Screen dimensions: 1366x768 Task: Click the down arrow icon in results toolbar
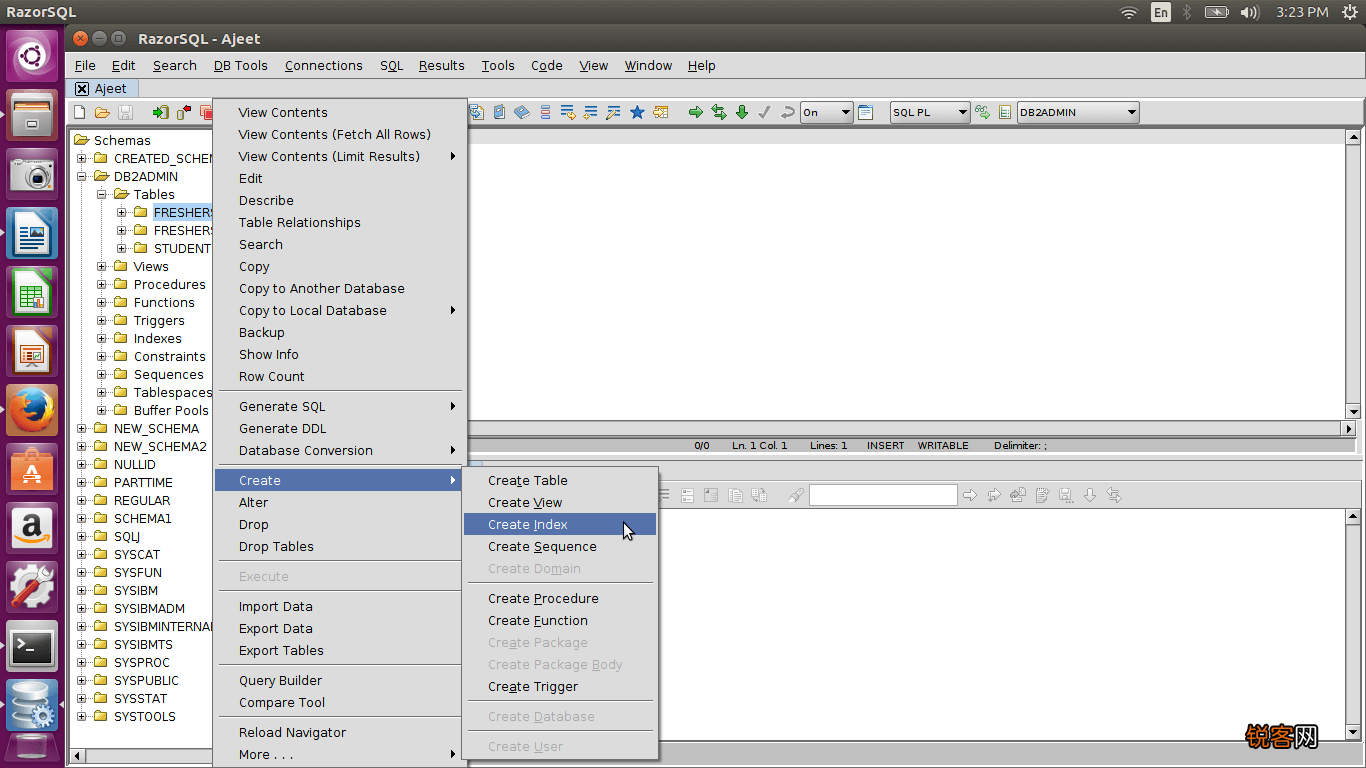coord(1090,495)
